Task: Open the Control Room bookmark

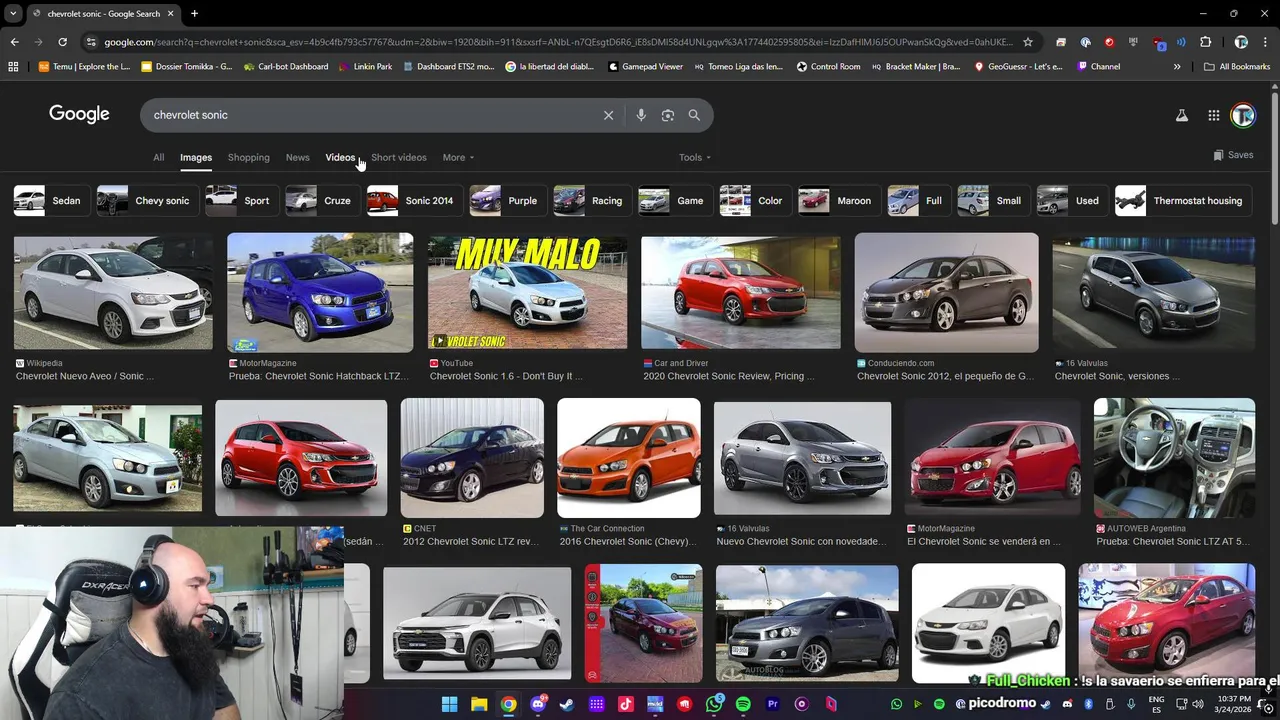Action: point(828,67)
